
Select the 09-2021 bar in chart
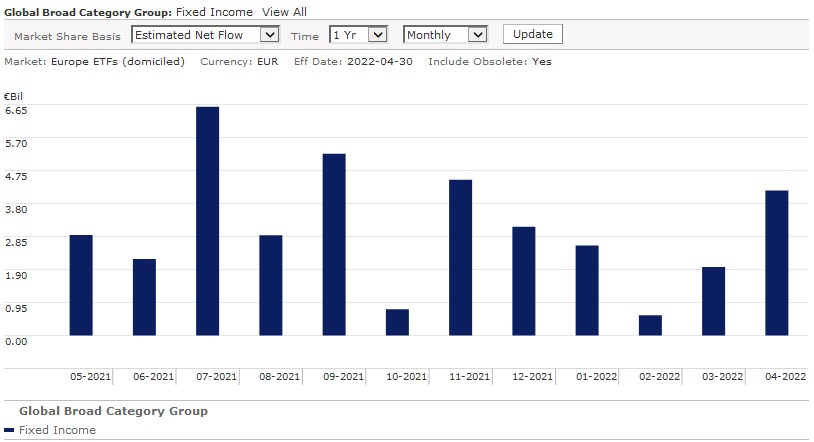click(334, 244)
